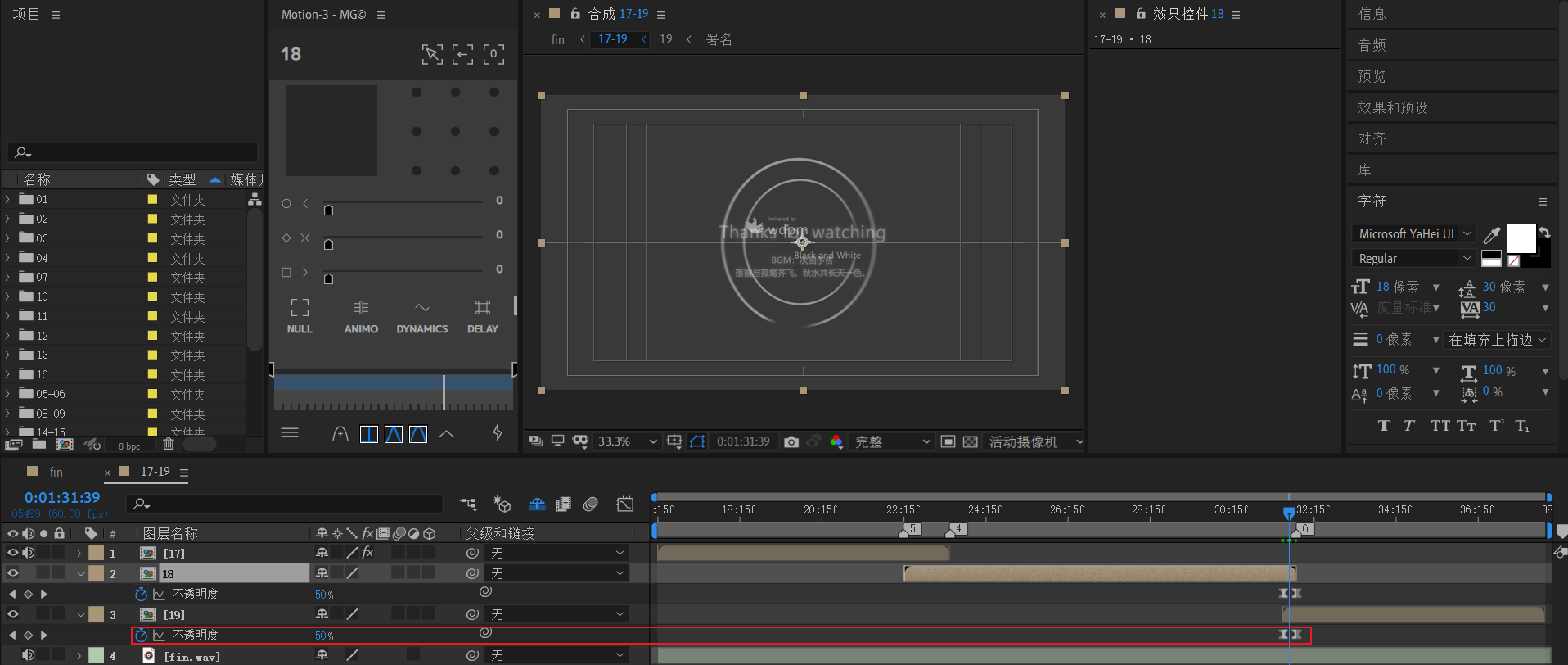
Task: Open the show channel RGB icon
Action: point(836,441)
